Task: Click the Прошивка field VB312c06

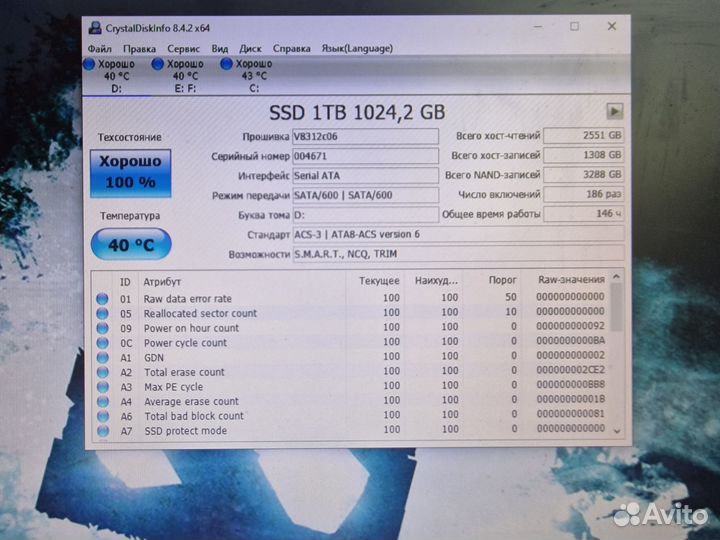Action: (x=365, y=136)
